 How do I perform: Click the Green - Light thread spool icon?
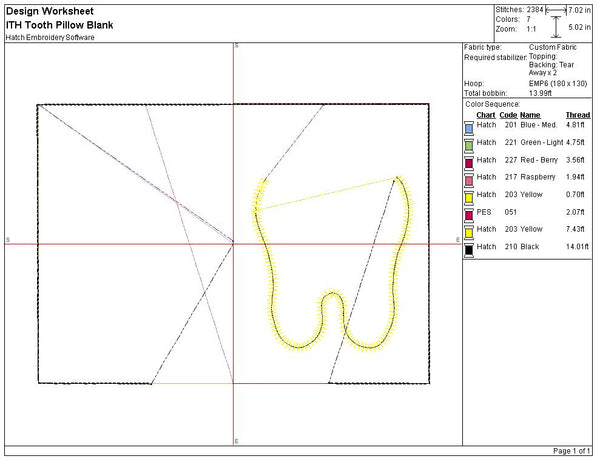coord(468,144)
